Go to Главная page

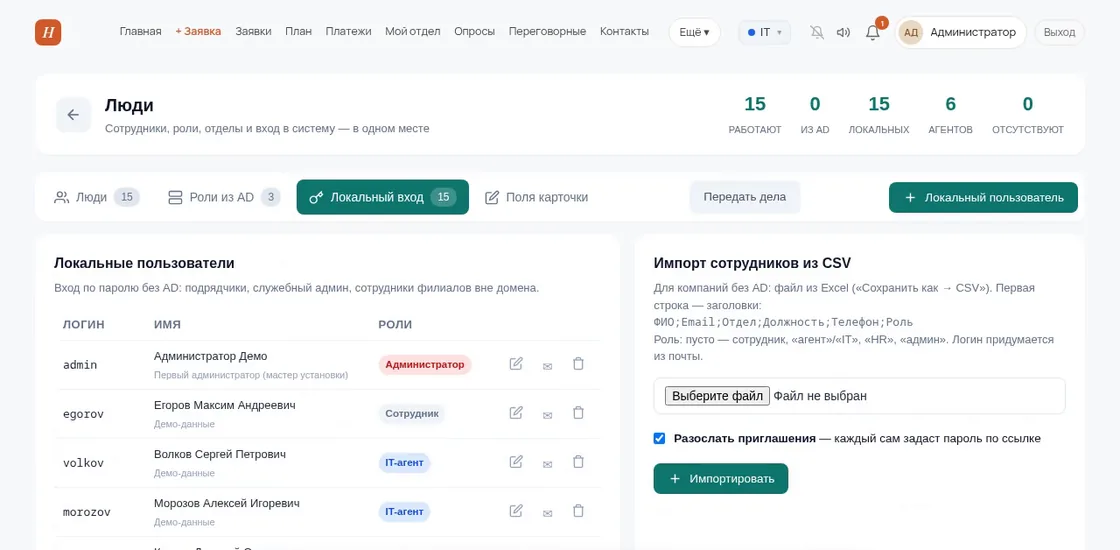tap(141, 31)
